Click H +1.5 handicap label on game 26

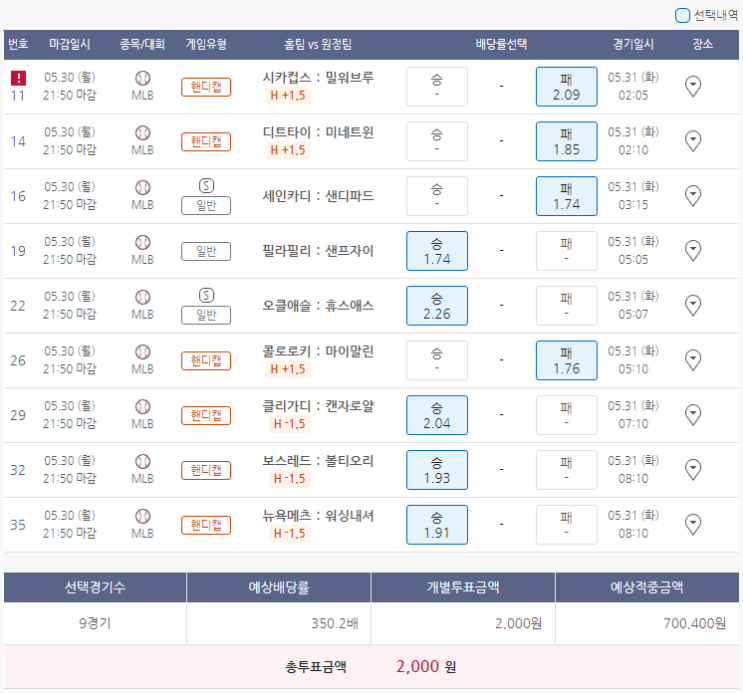point(288,369)
